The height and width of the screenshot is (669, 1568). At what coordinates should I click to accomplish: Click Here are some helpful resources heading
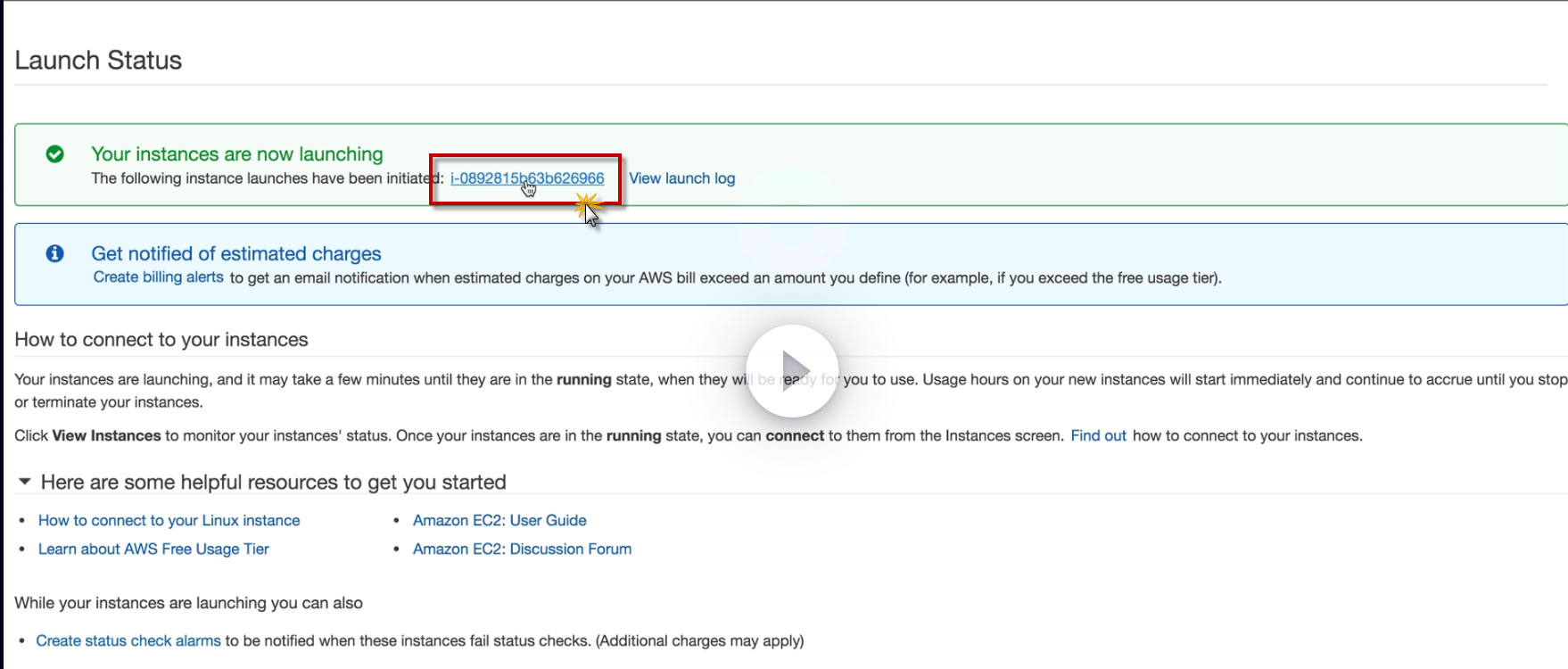coord(273,483)
